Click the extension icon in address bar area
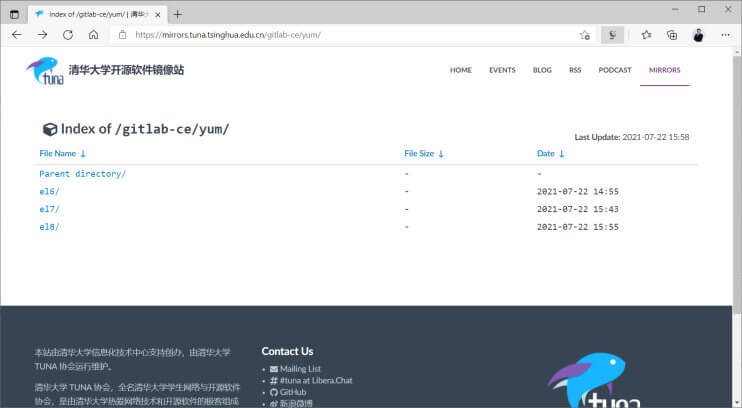This screenshot has width=742, height=408. click(612, 35)
